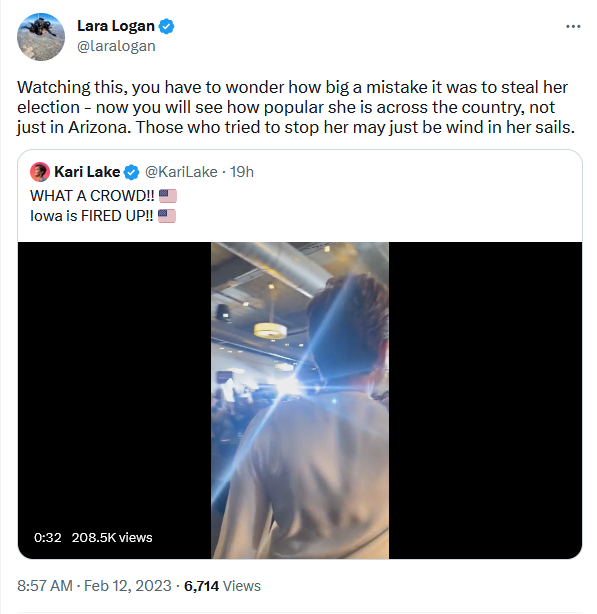The width and height of the screenshot is (597, 614).
Task: Open Lara Logan's display name link
Action: click(116, 26)
